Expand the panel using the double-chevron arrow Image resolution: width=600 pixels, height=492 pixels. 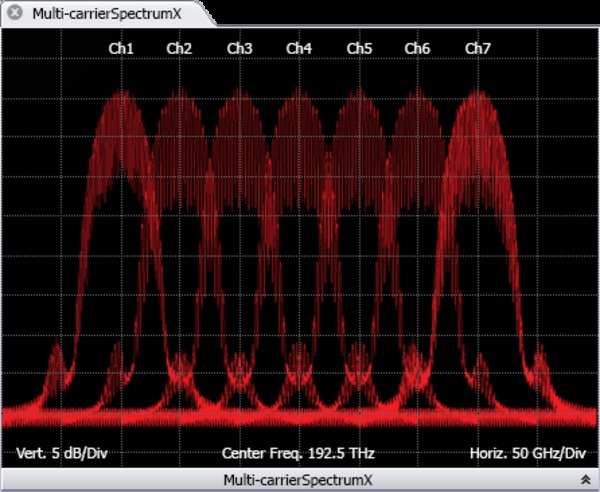click(x=584, y=480)
